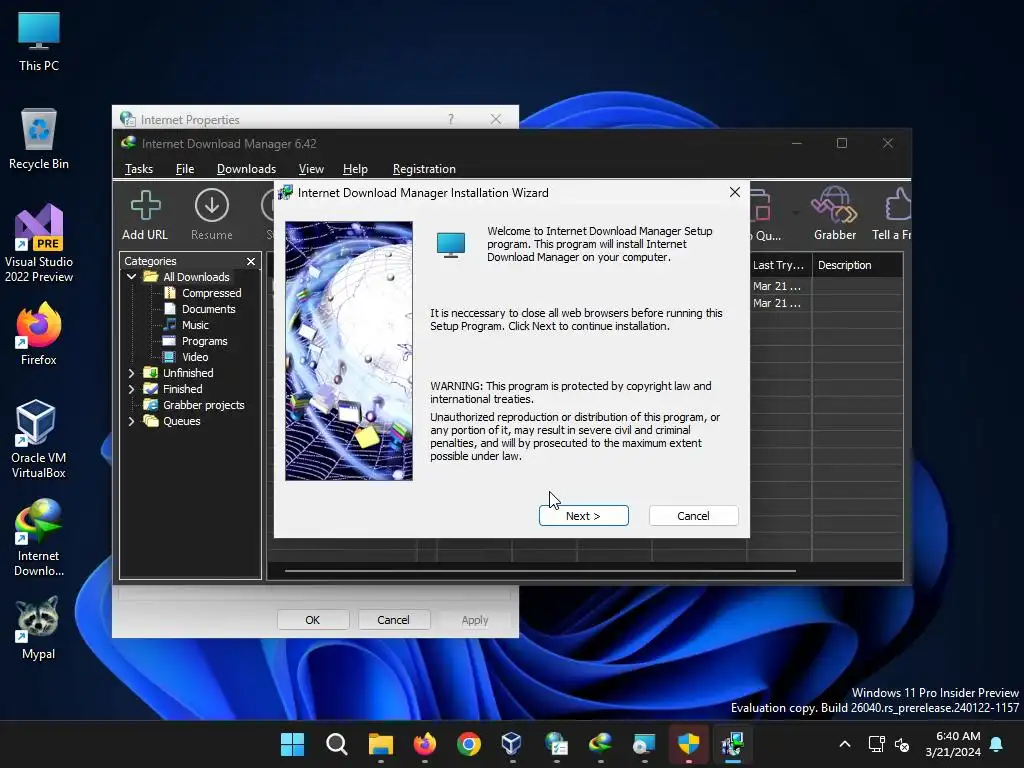
Task: Select the Video category
Action: pyautogui.click(x=195, y=357)
